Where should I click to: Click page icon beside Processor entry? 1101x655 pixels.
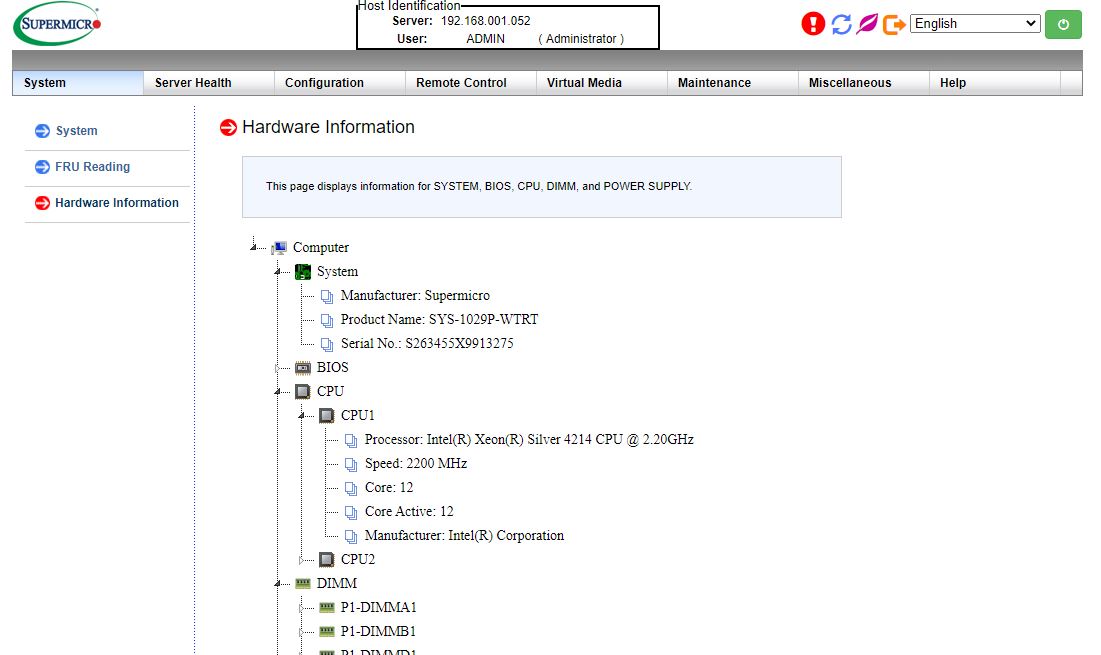click(x=350, y=440)
